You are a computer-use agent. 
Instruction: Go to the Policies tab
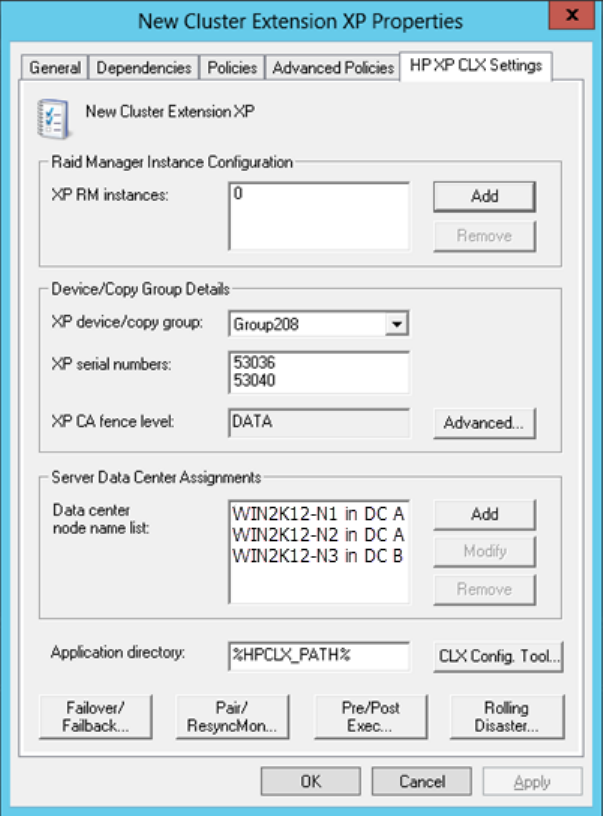pos(232,68)
